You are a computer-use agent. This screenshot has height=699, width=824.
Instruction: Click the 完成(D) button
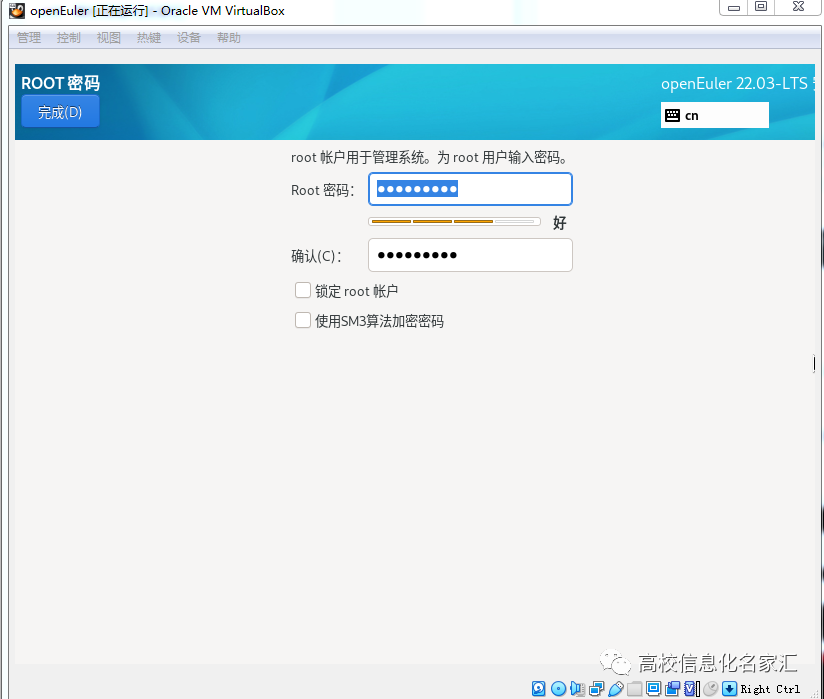point(60,112)
